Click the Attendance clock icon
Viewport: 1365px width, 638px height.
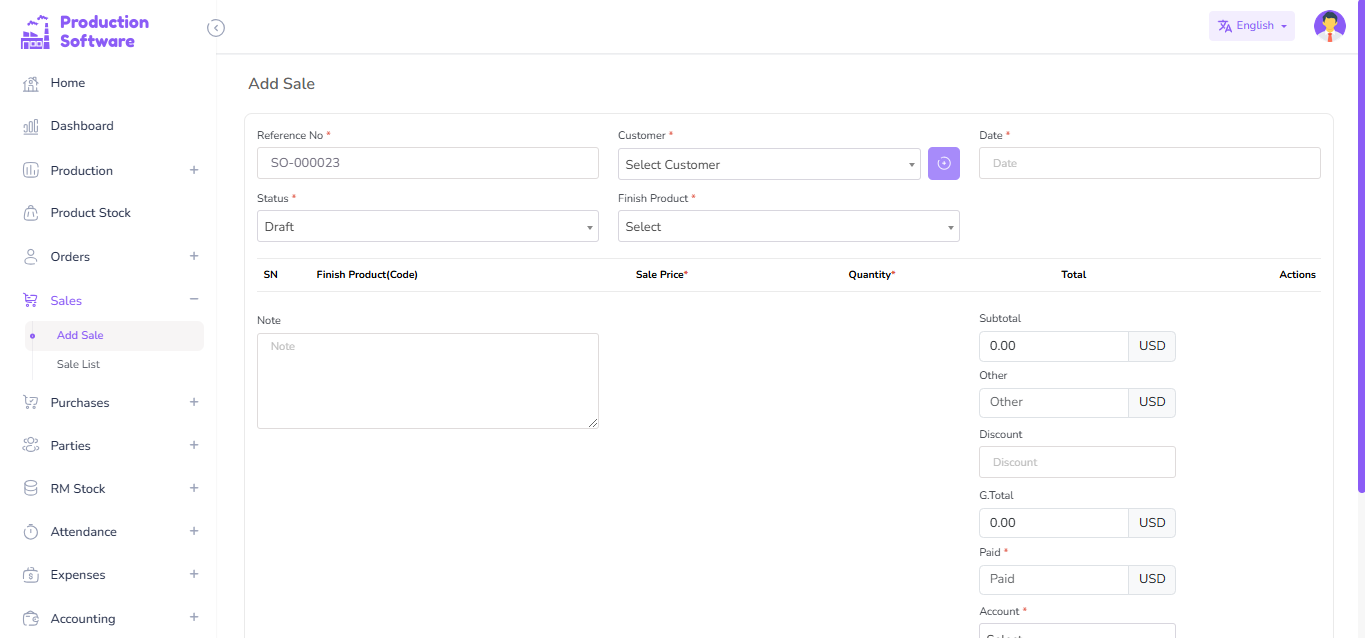point(31,532)
